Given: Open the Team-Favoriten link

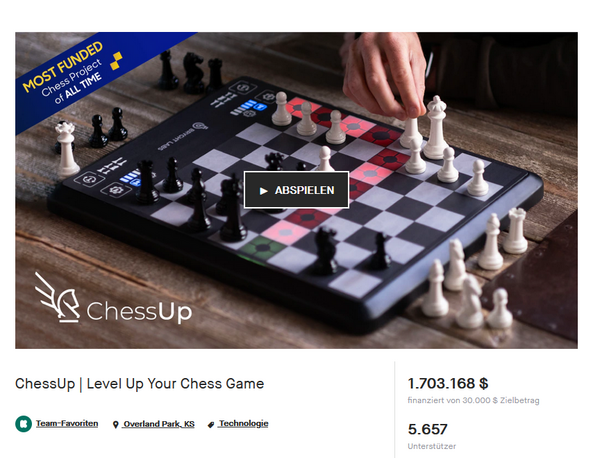Looking at the screenshot, I should tap(67, 424).
